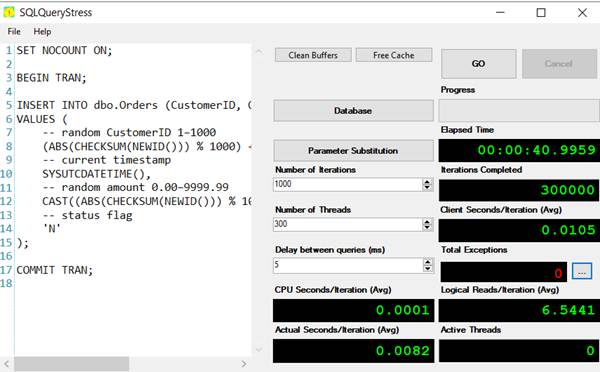
Task: Click the INSERT INTO dbo.Orders line
Action: (134, 105)
